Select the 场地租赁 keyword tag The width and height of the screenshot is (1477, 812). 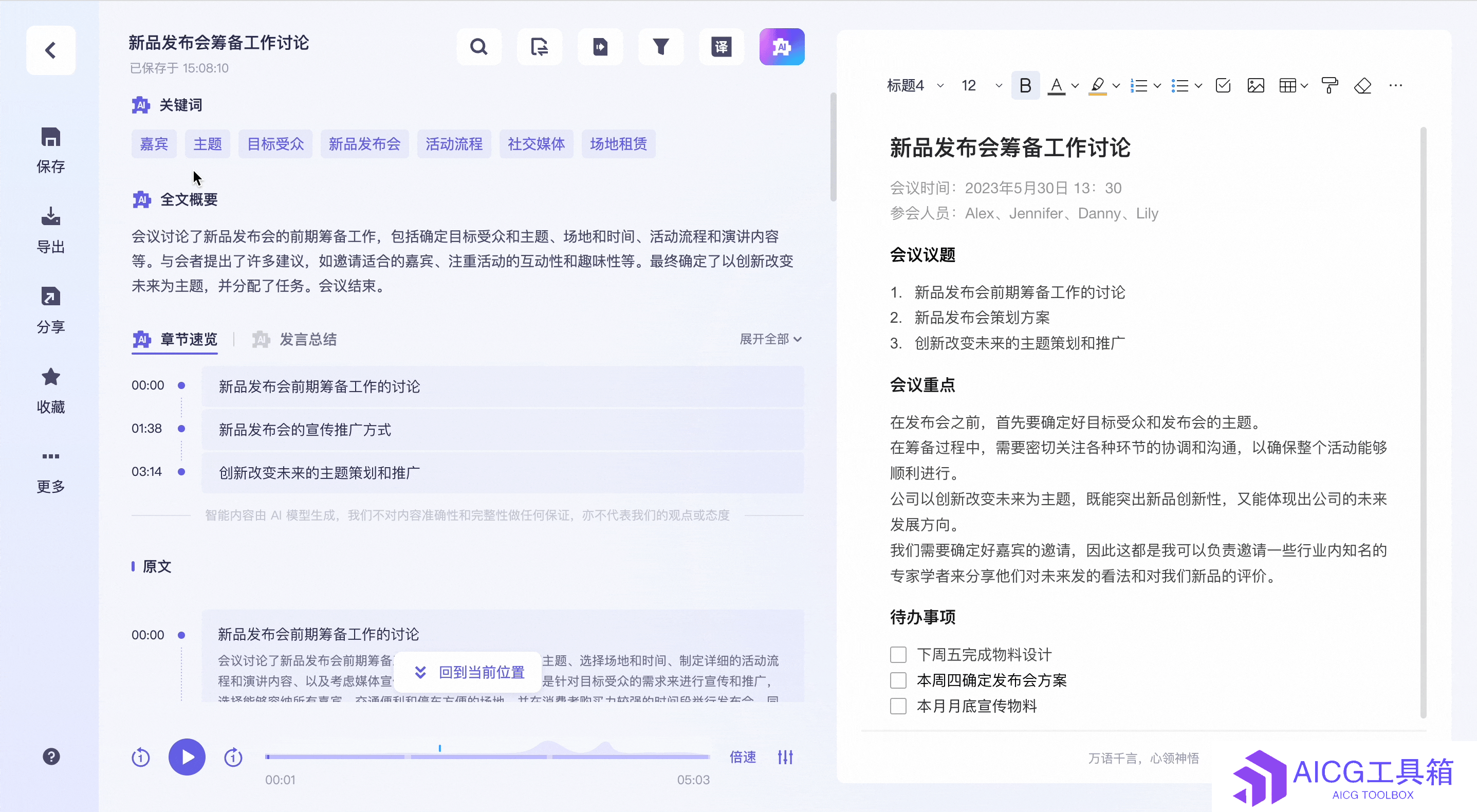[619, 143]
